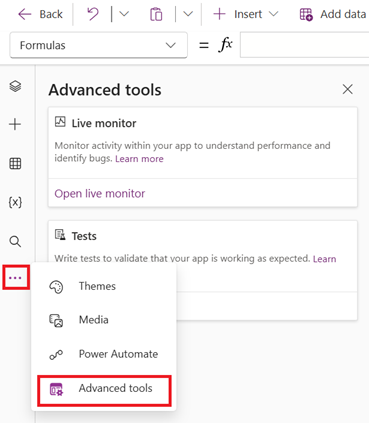Screen dimensions: 369x423
Task: Open the Variables {x} sidebar icon
Action: [x=15, y=202]
